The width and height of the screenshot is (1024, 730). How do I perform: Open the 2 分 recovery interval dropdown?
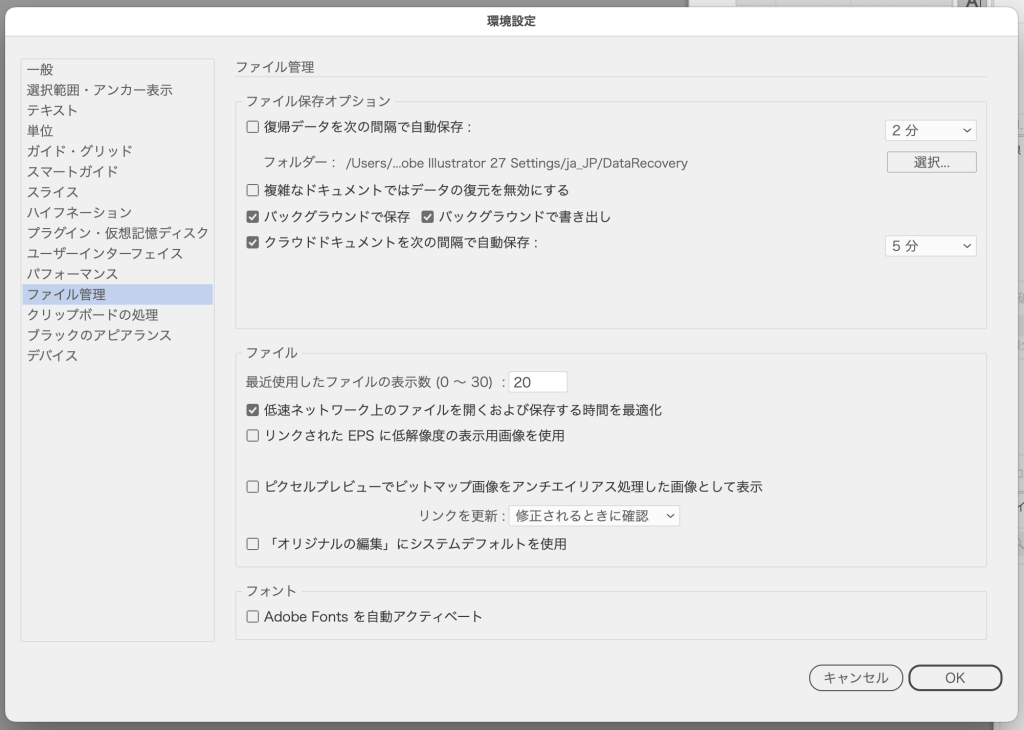[930, 130]
